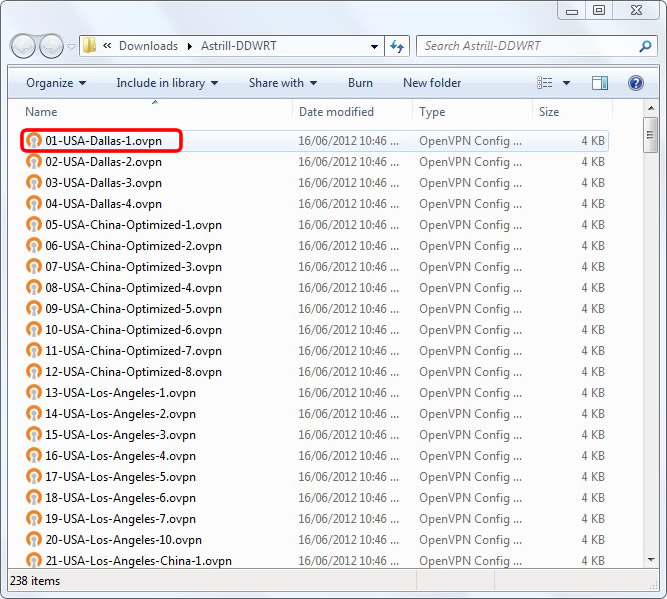Open the address bar history dropdown

coord(374,46)
